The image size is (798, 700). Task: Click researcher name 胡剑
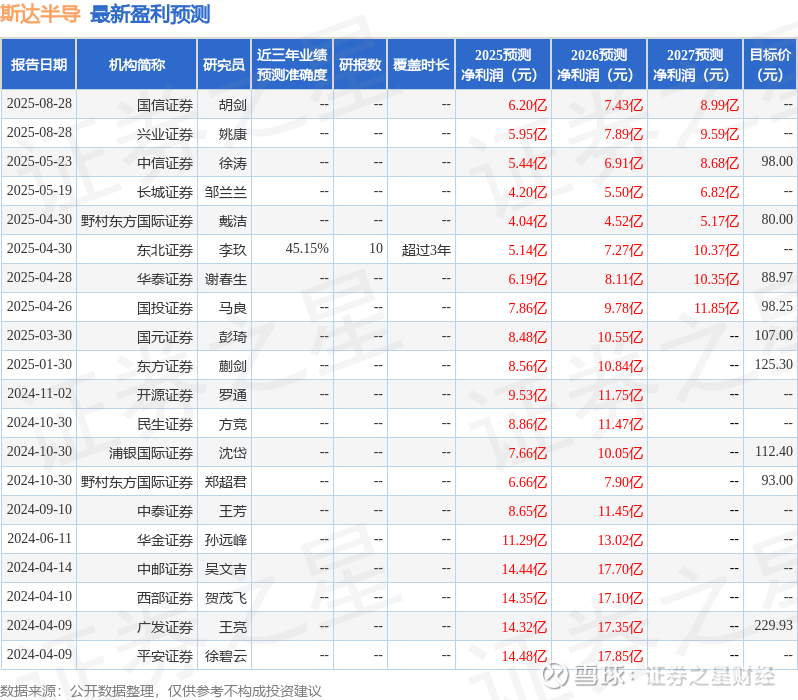coord(233,105)
